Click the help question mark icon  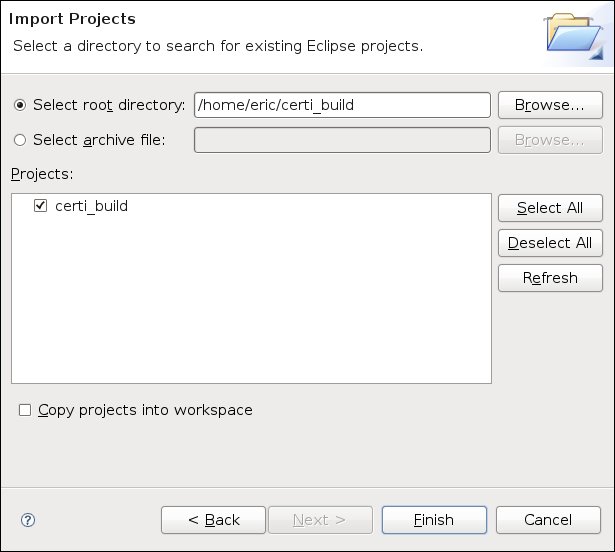coord(28,520)
